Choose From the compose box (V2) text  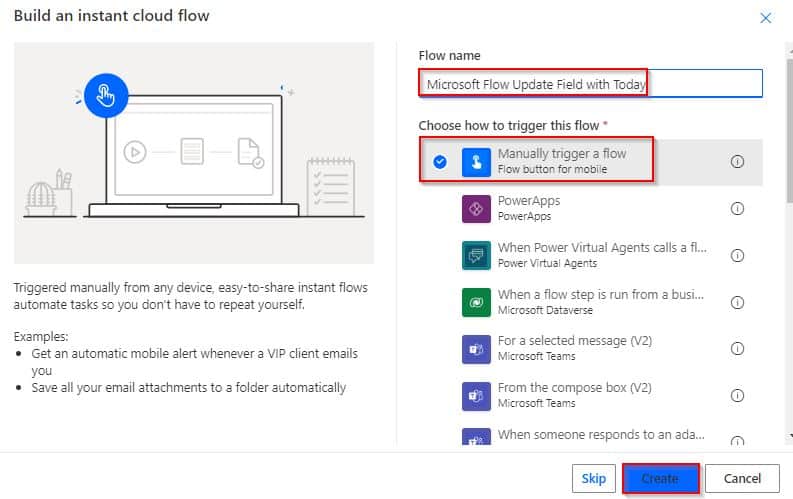tap(575, 388)
